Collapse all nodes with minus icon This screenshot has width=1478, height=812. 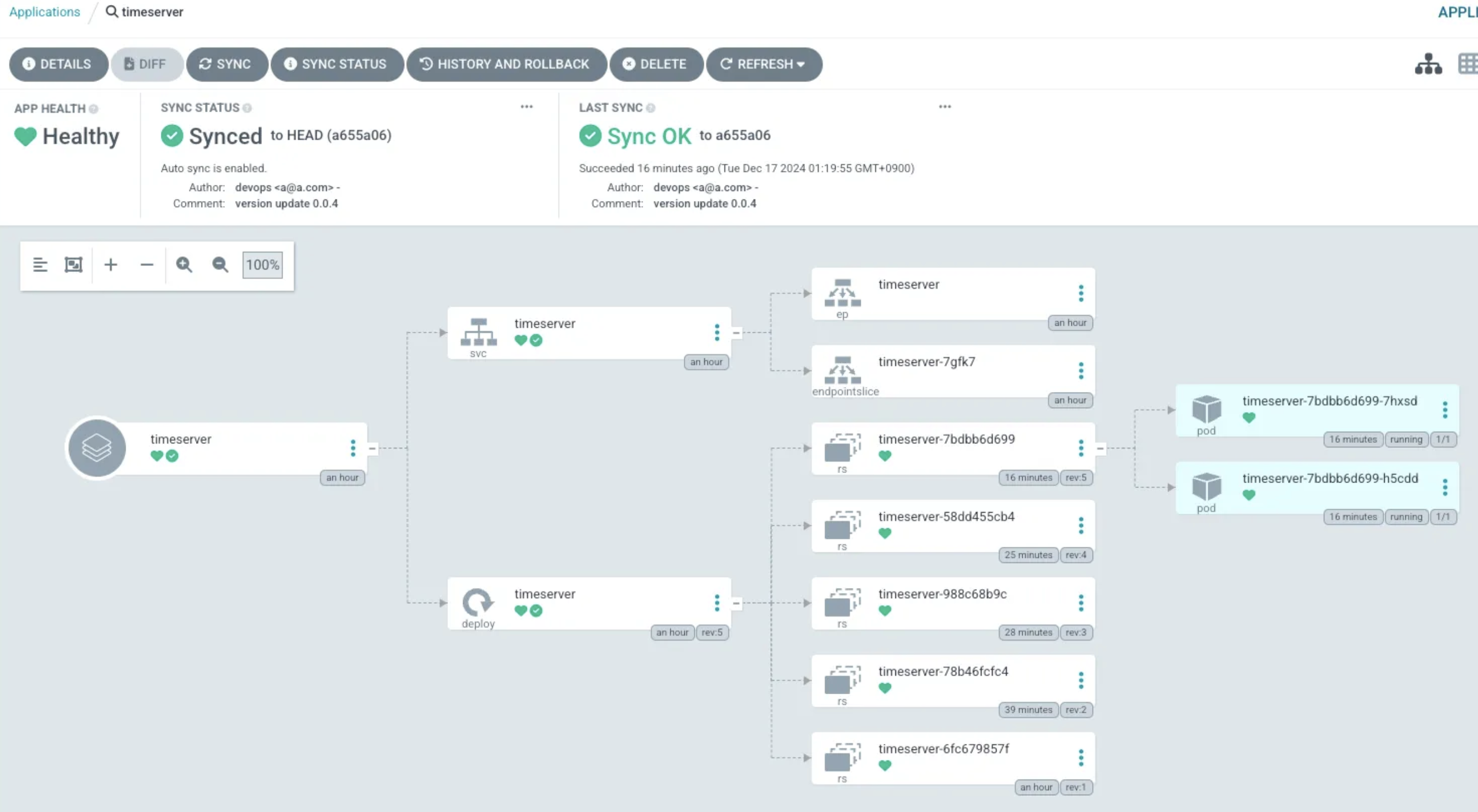point(147,264)
